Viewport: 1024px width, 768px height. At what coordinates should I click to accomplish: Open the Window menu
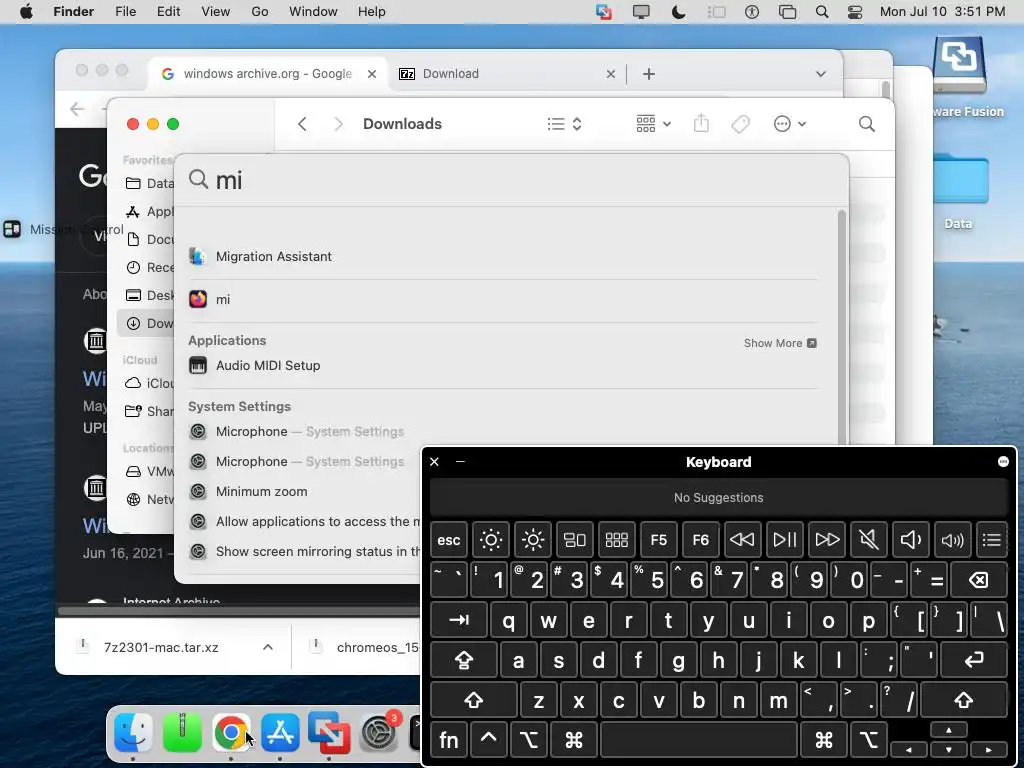coord(313,12)
